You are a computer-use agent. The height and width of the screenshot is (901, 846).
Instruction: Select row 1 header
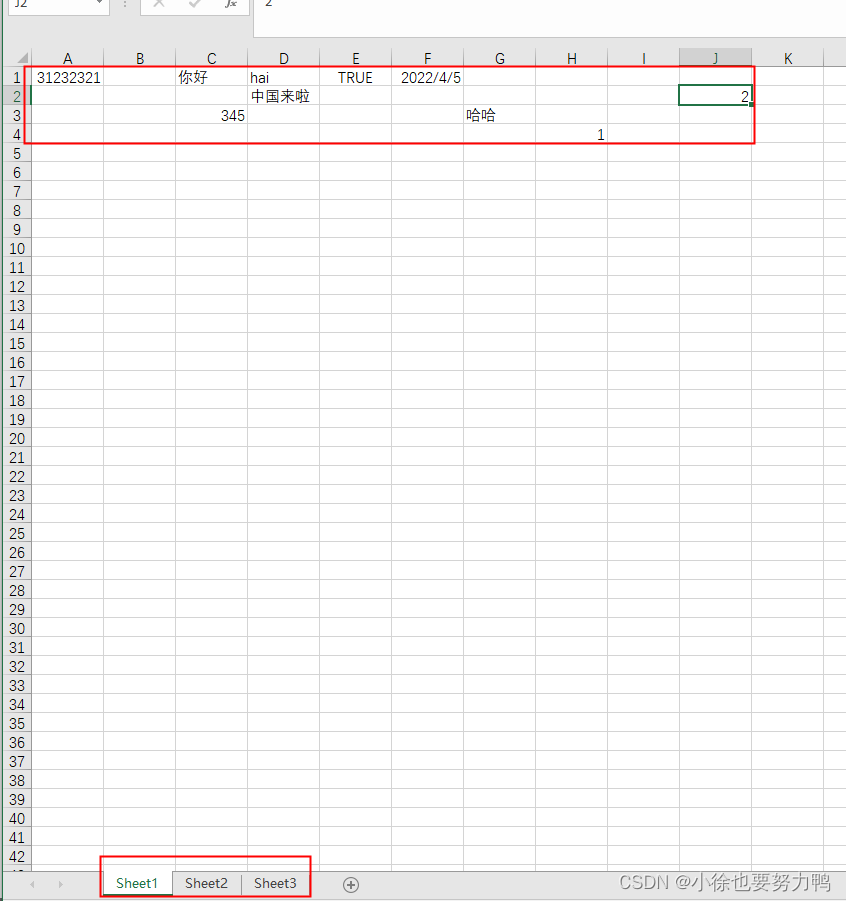click(17, 78)
